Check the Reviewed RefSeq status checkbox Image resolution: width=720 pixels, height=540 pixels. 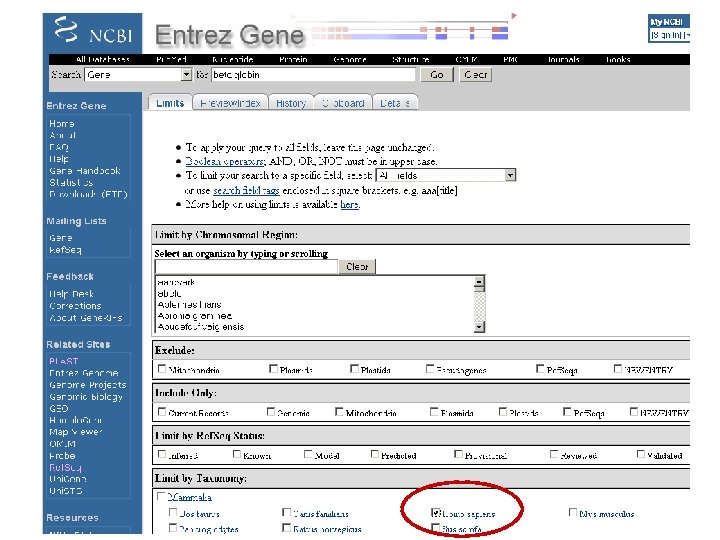click(554, 454)
